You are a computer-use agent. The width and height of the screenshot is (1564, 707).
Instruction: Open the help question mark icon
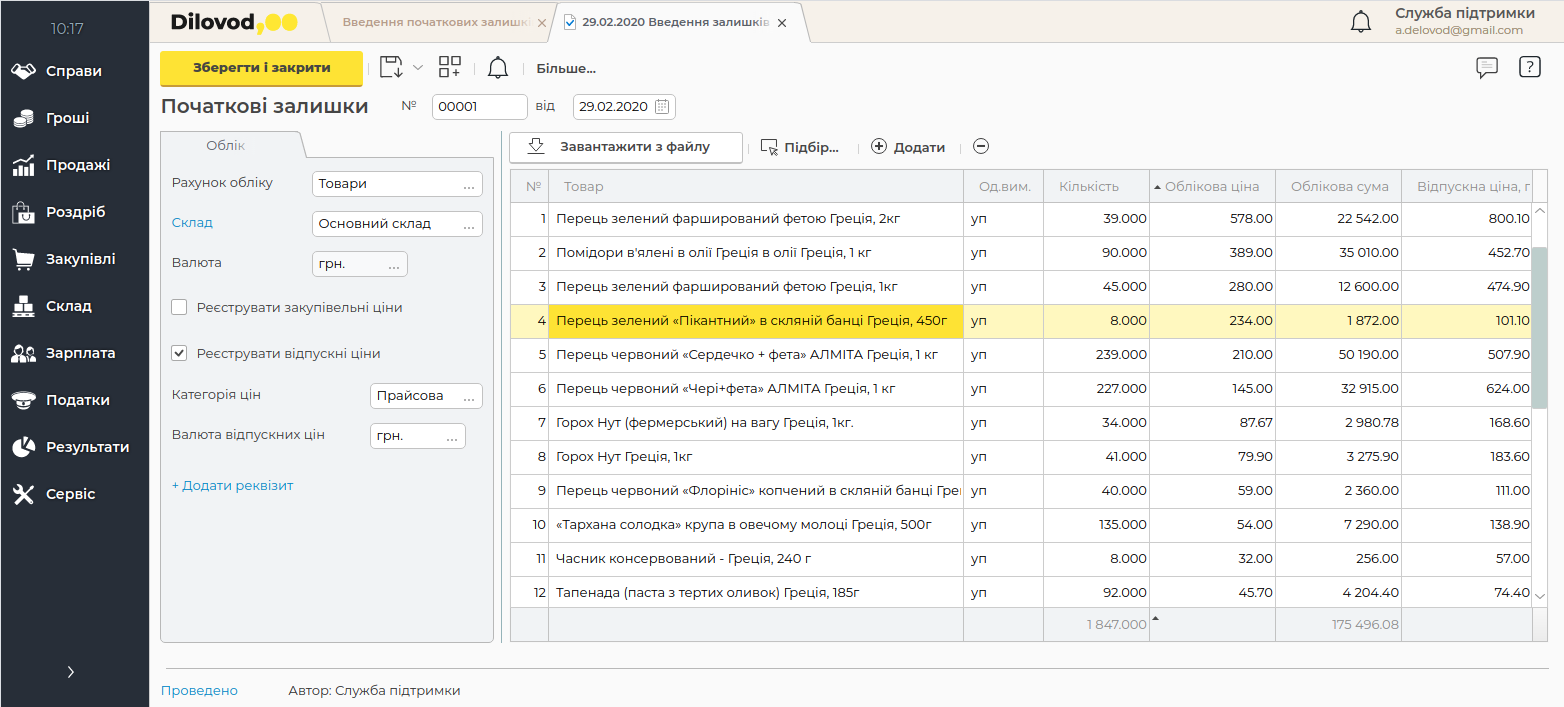click(1529, 68)
